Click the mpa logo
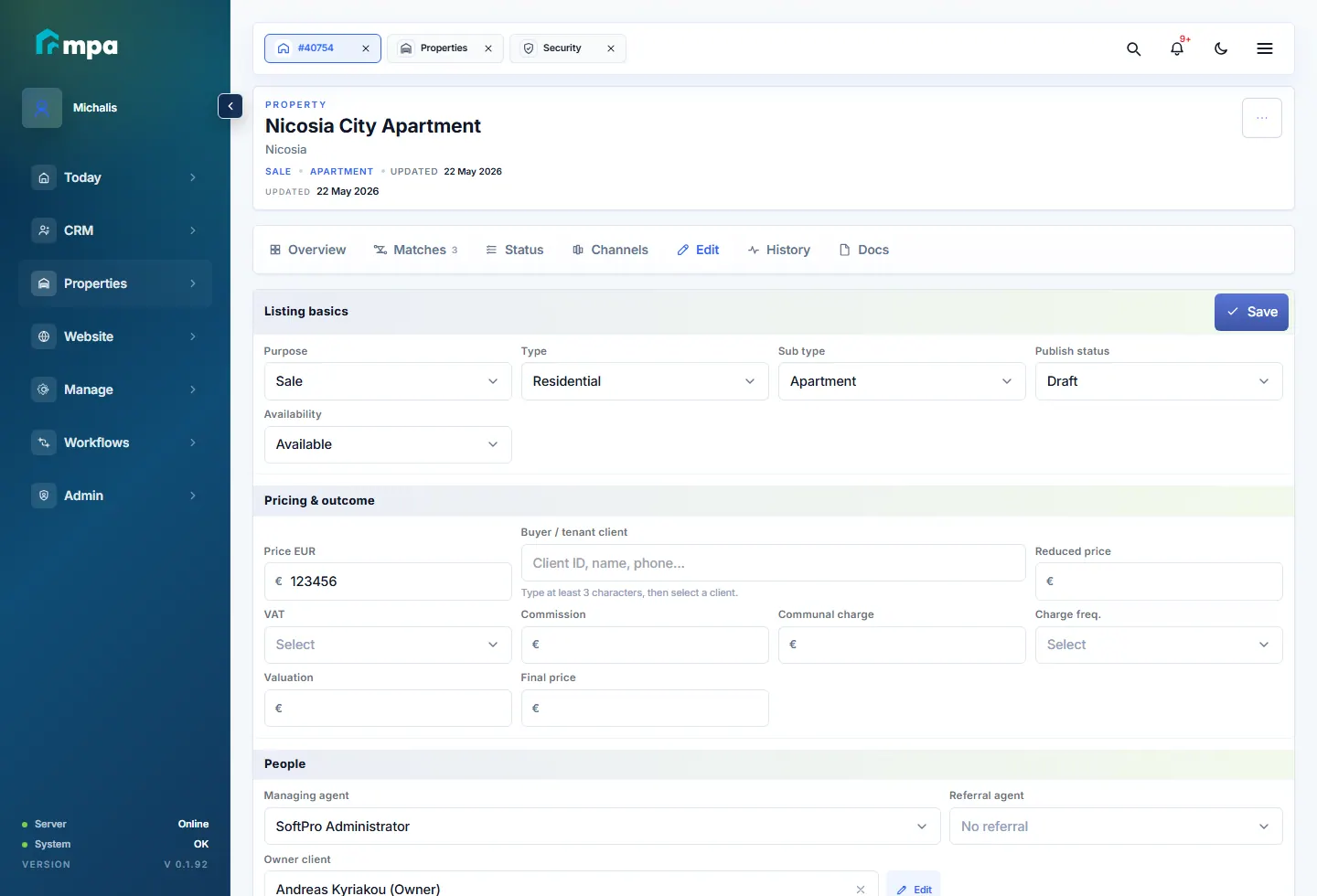The image size is (1317, 896). coord(77,44)
